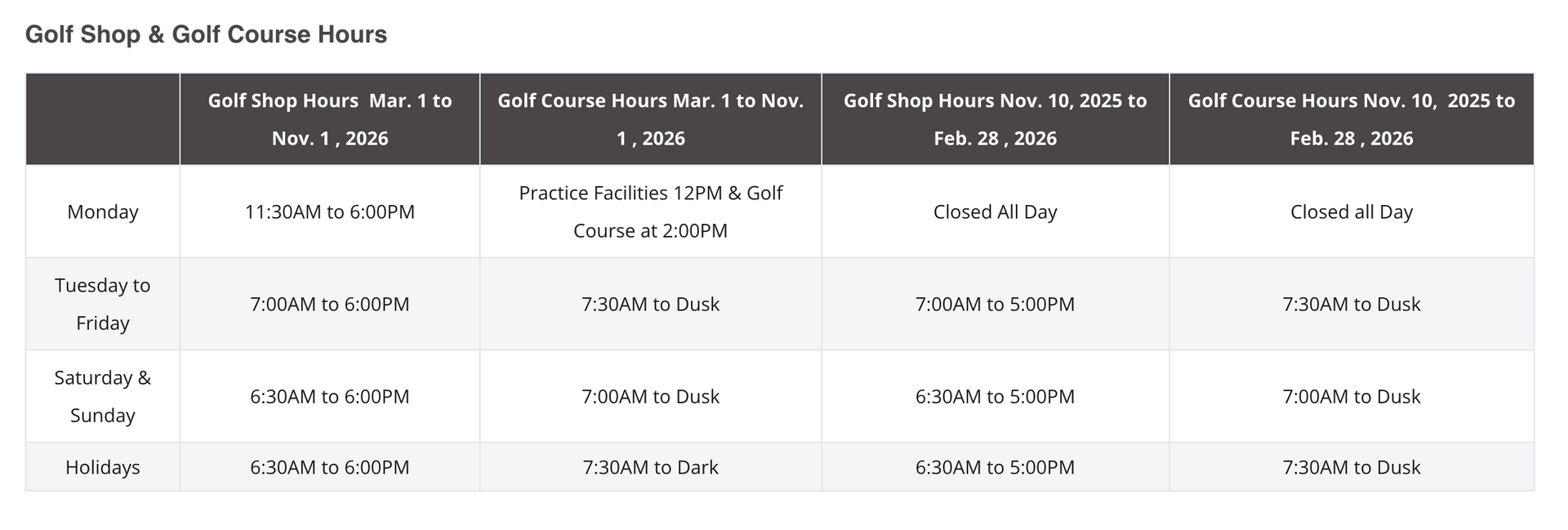Click Holidays 6:30AM to 5:00PM cell
The image size is (1568, 530).
pyautogui.click(x=995, y=467)
